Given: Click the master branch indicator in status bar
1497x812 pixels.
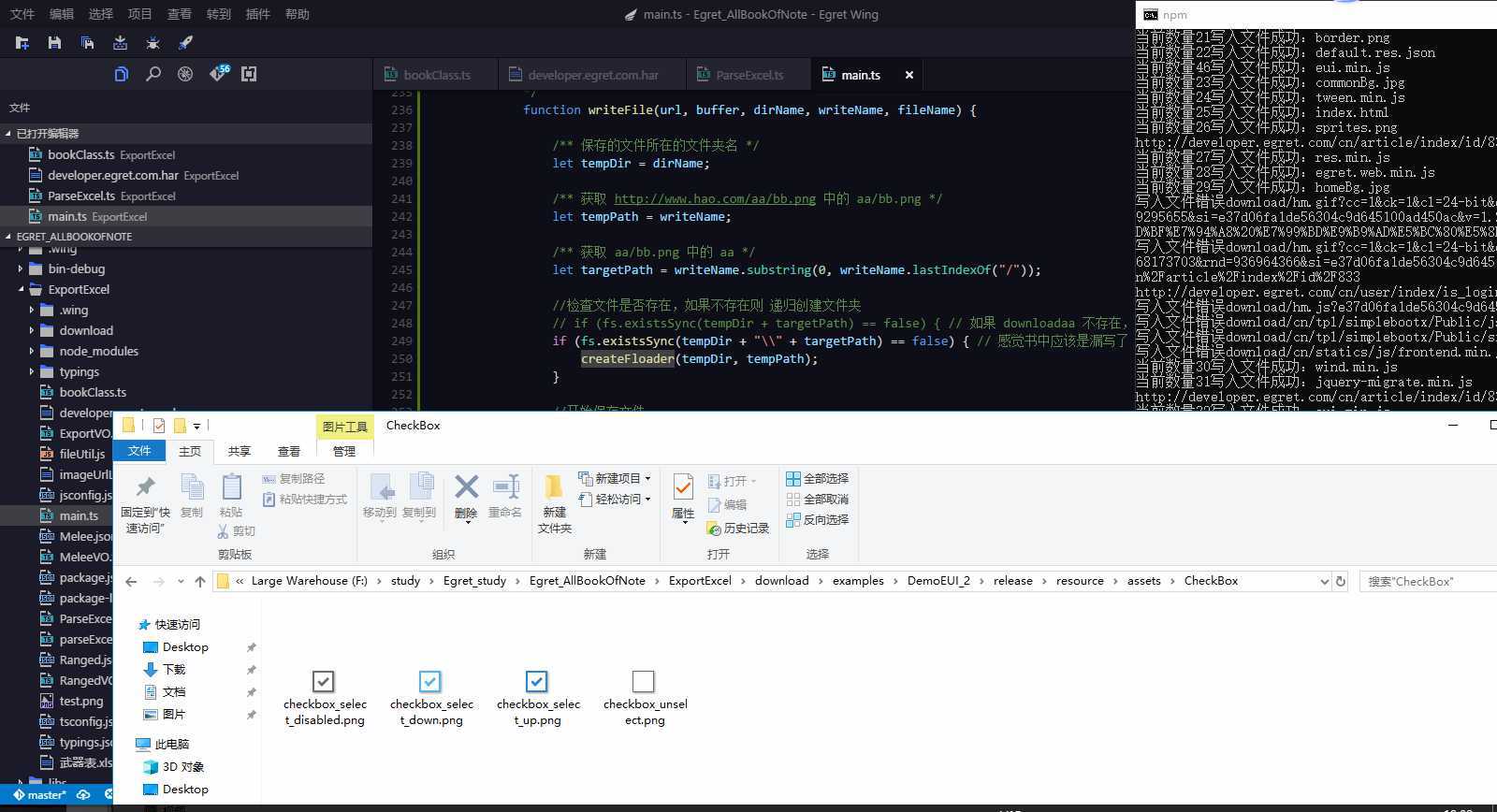Looking at the screenshot, I should pyautogui.click(x=39, y=795).
